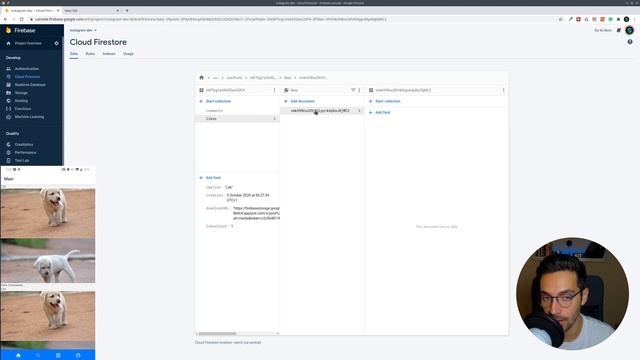Viewport: 640px width, 360px height.
Task: Click the likes breadcrumb
Action: pyautogui.click(x=288, y=78)
